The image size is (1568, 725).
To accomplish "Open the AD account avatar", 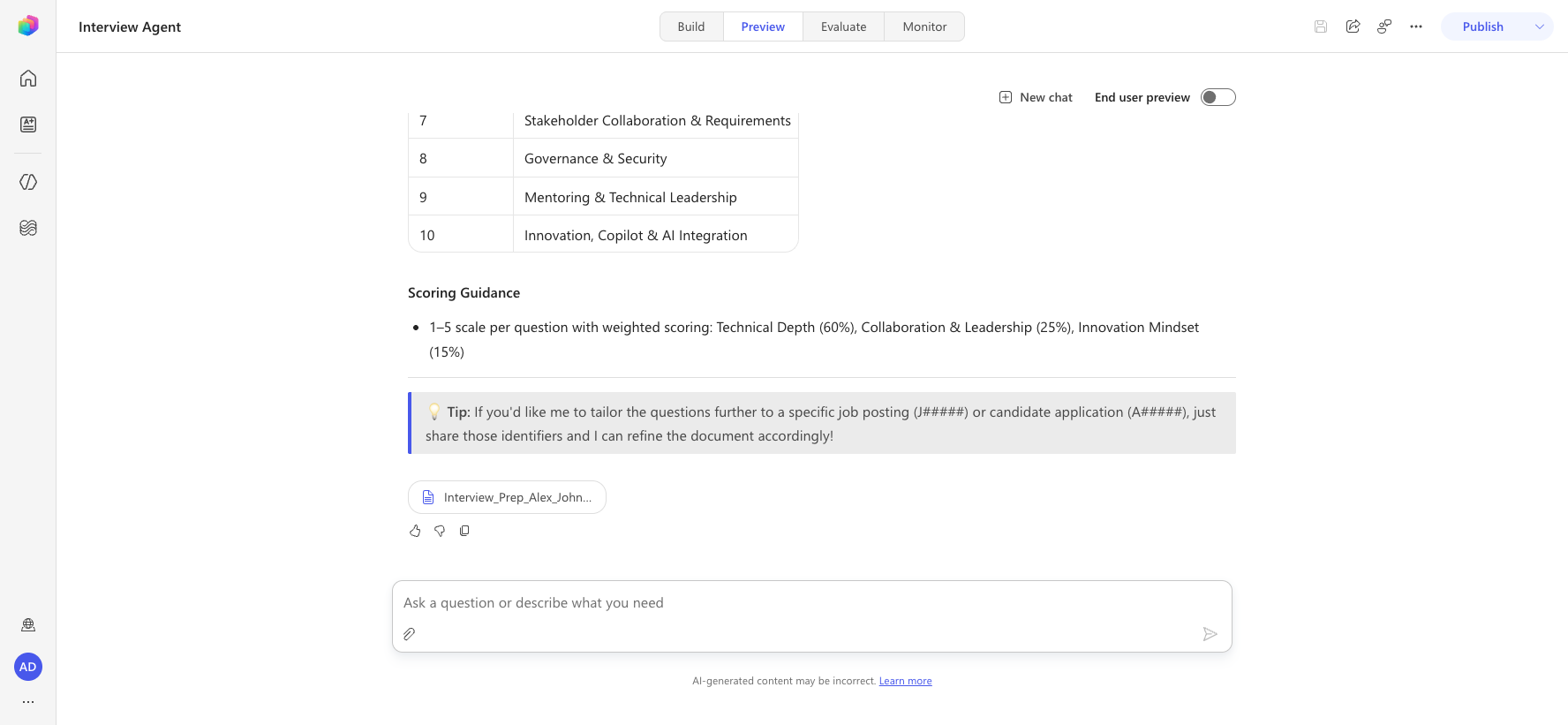I will coord(28,667).
